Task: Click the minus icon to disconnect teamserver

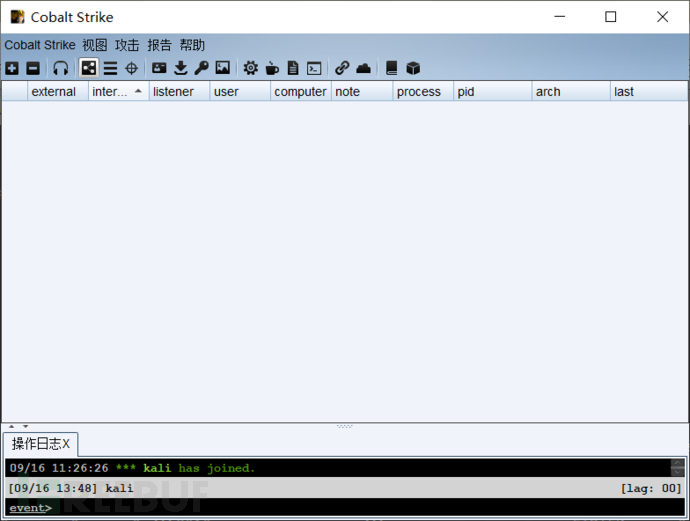Action: click(33, 68)
